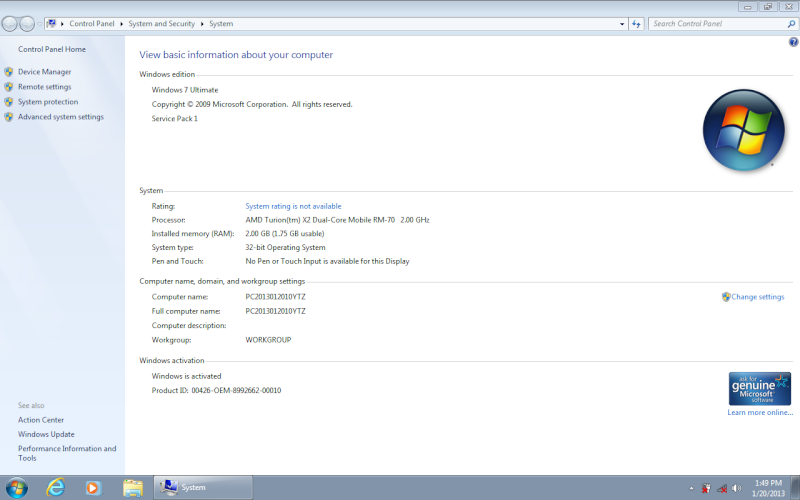Open the recent pages dropdown arrow
Image resolution: width=800 pixels, height=500 pixels.
click(x=39, y=24)
